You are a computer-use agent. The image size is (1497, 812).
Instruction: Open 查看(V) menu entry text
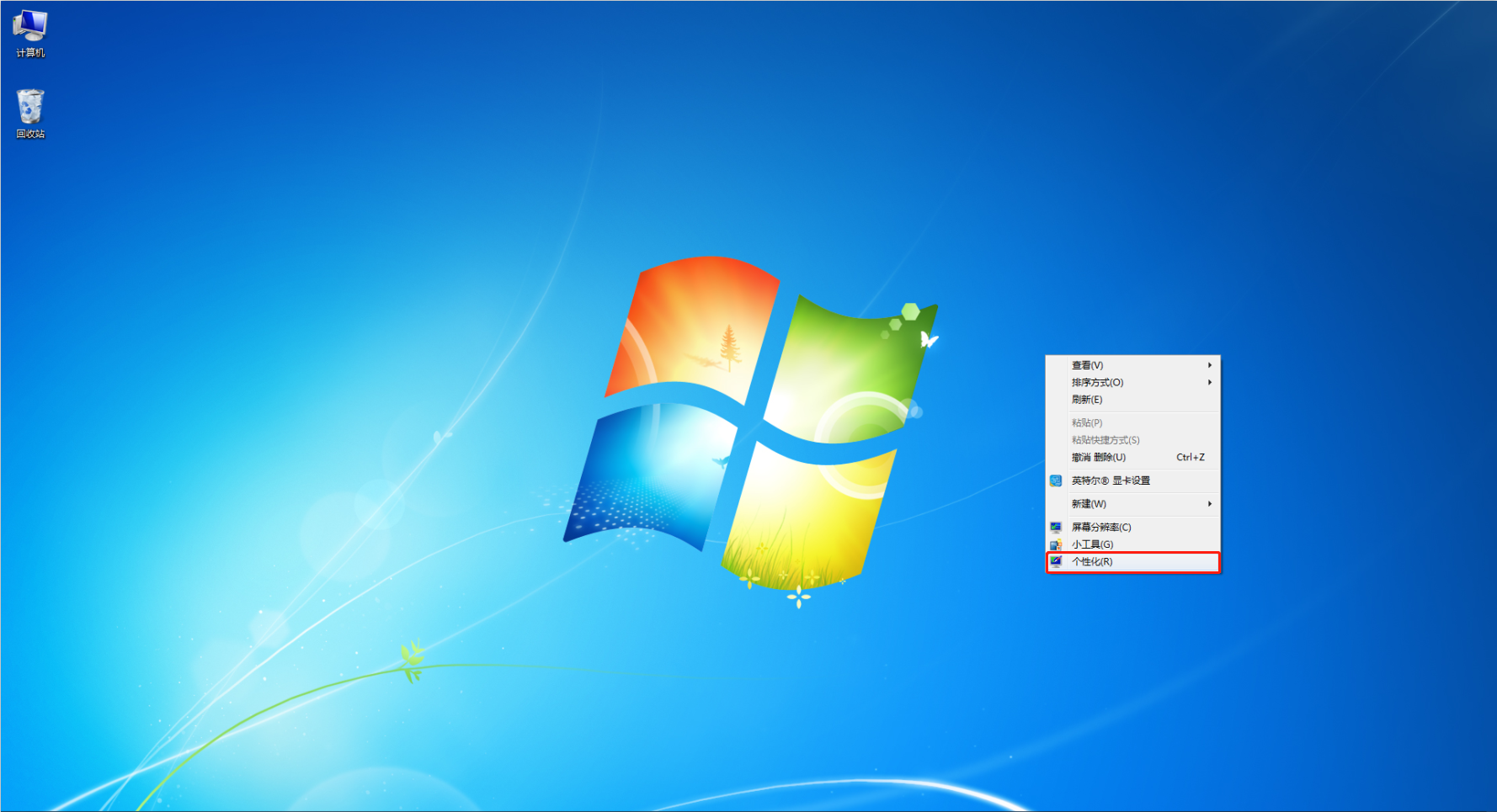point(1087,365)
